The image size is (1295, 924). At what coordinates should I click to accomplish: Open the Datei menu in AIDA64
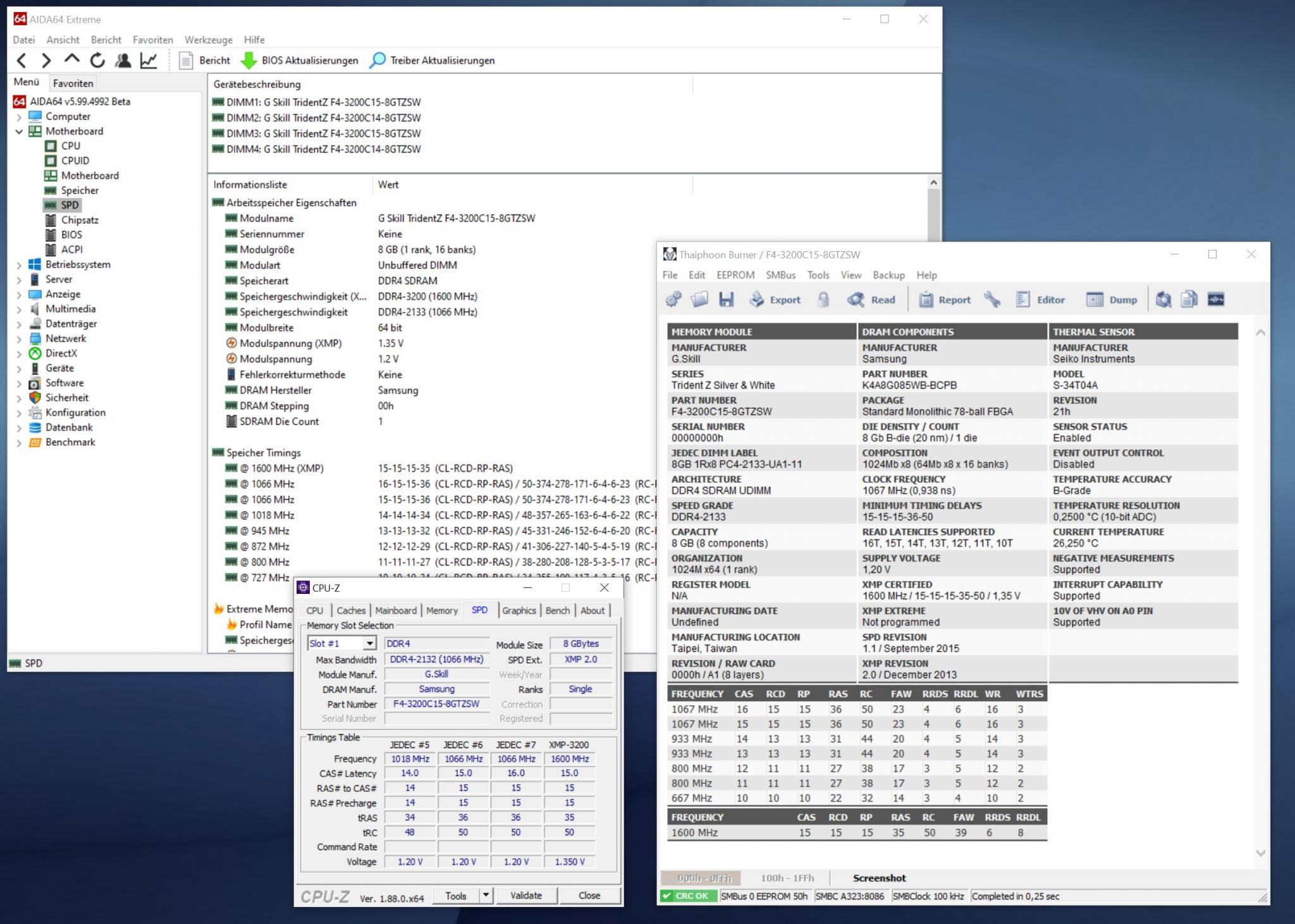(24, 40)
